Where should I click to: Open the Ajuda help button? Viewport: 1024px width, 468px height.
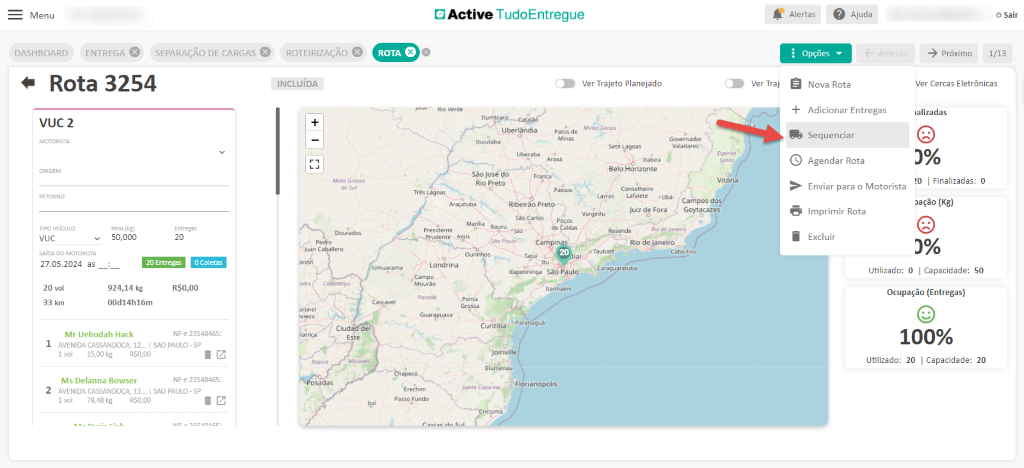click(x=852, y=14)
